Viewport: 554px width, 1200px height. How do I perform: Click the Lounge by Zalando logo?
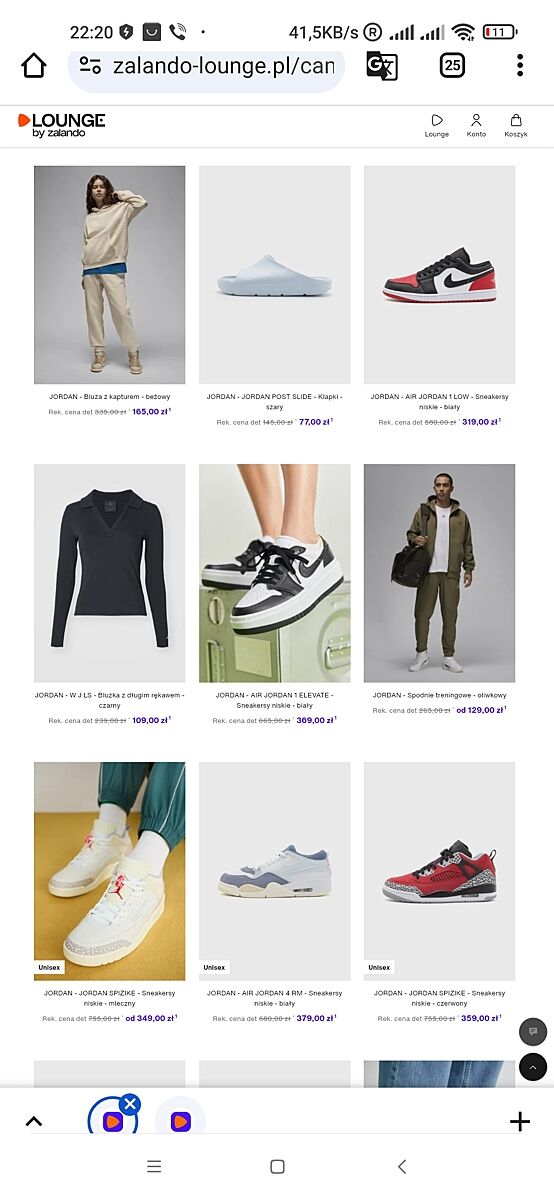click(x=61, y=125)
